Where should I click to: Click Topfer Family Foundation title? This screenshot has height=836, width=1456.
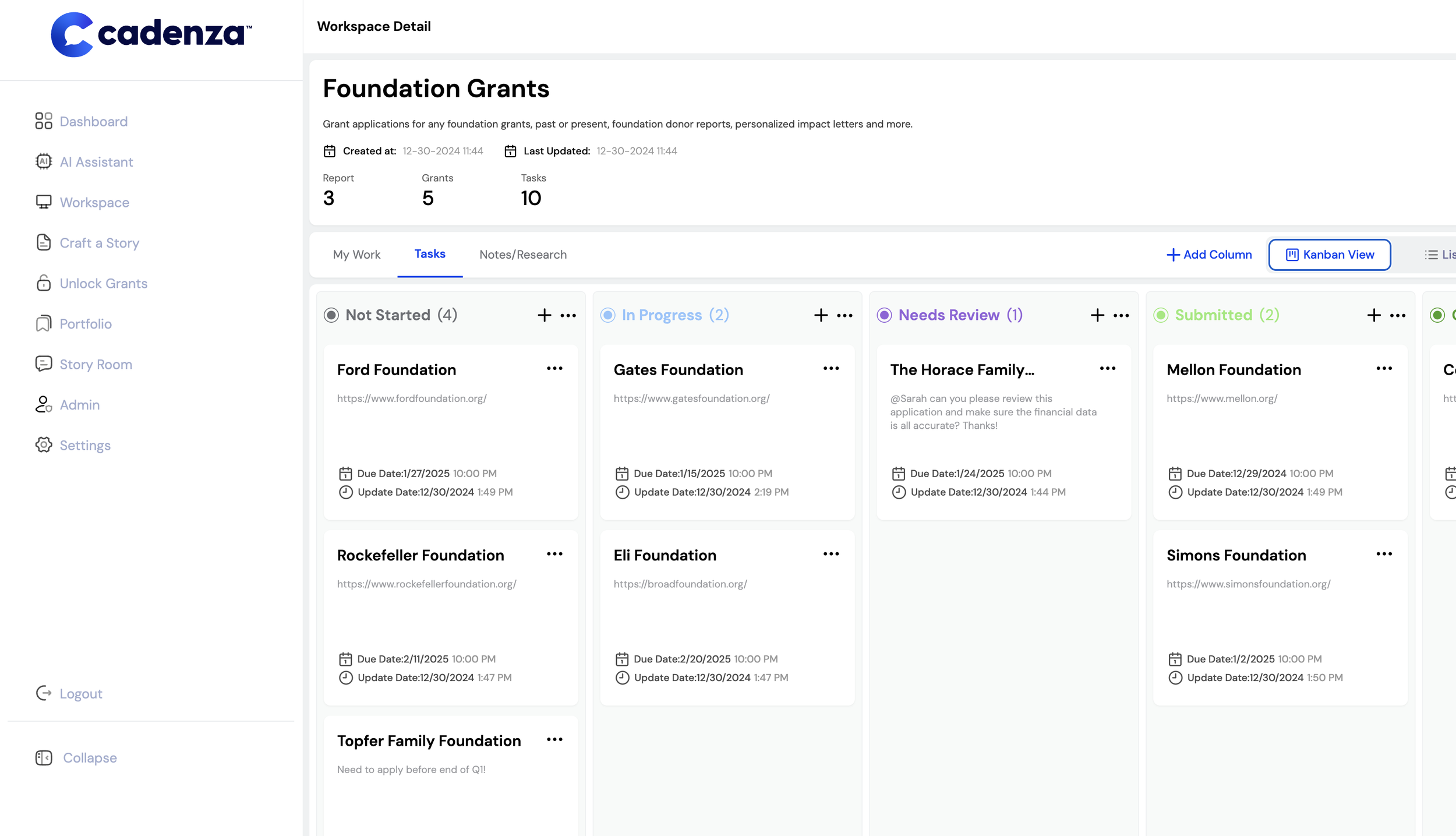click(x=429, y=740)
